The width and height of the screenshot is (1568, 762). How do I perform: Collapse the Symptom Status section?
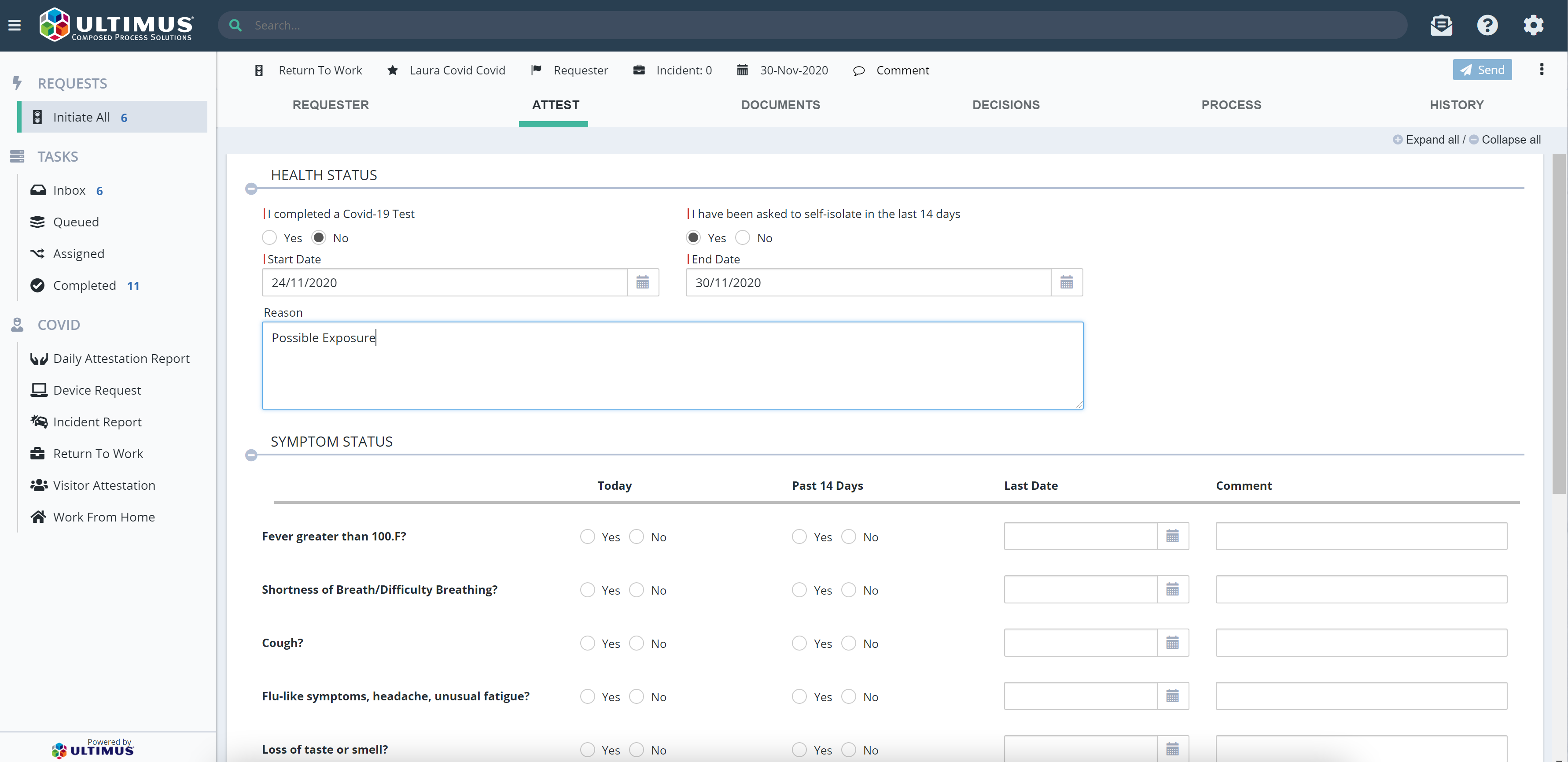pos(251,455)
